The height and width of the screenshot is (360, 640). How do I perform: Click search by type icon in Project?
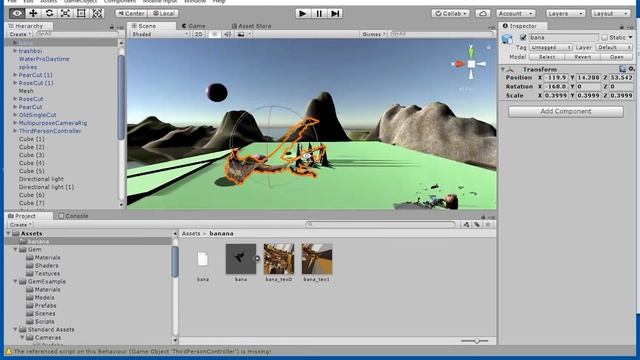(x=466, y=224)
